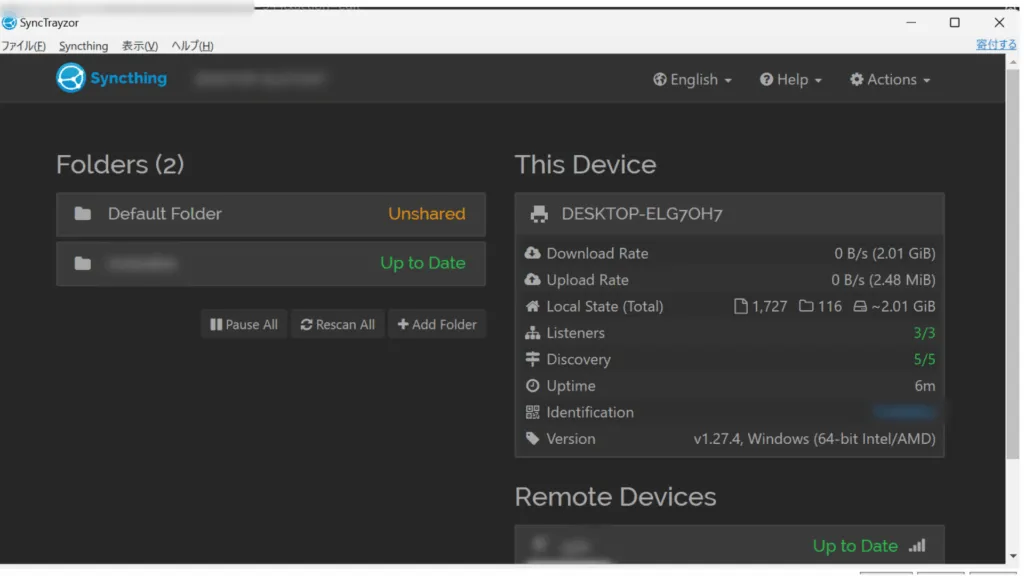Click the Default Folder folder icon

(82, 214)
